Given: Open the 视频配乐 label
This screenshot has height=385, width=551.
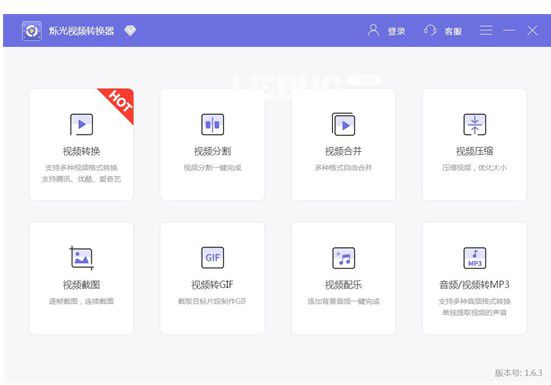Looking at the screenshot, I should (343, 285).
